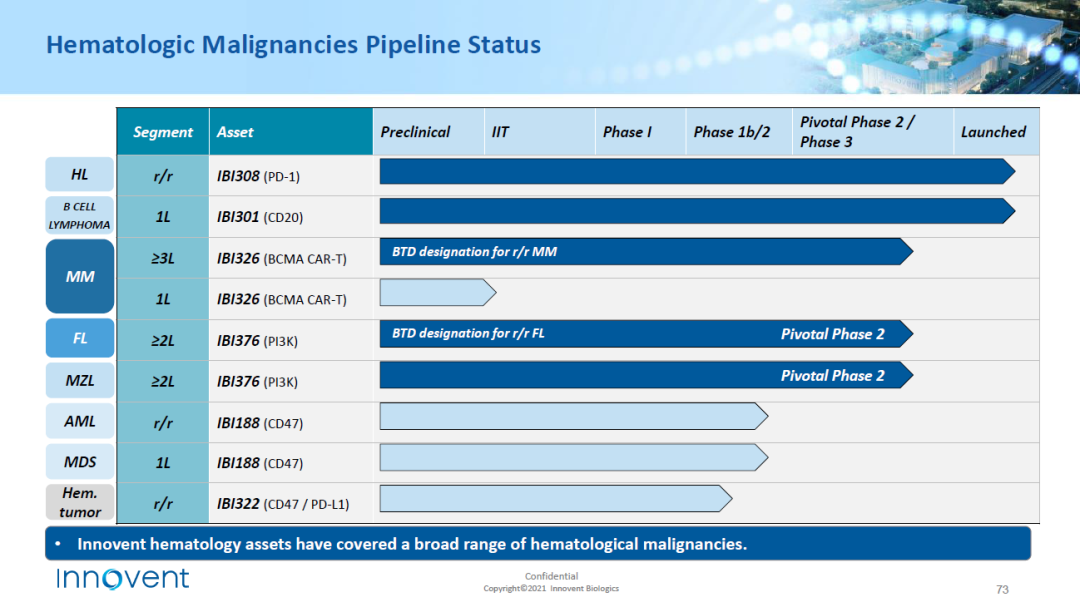Select the "r/r" segment cell in the IBI308 row

[163, 176]
